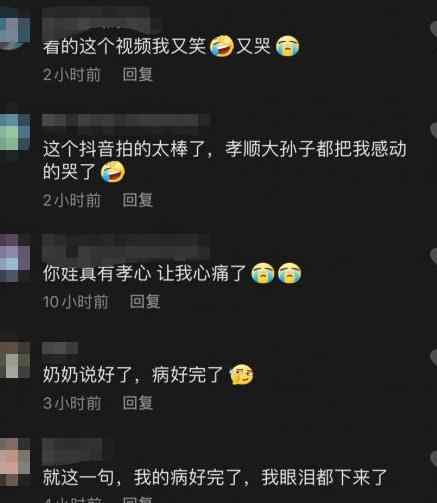Open the blue-teal avatar of the first commenter
437x503 pixels.
tap(14, 28)
